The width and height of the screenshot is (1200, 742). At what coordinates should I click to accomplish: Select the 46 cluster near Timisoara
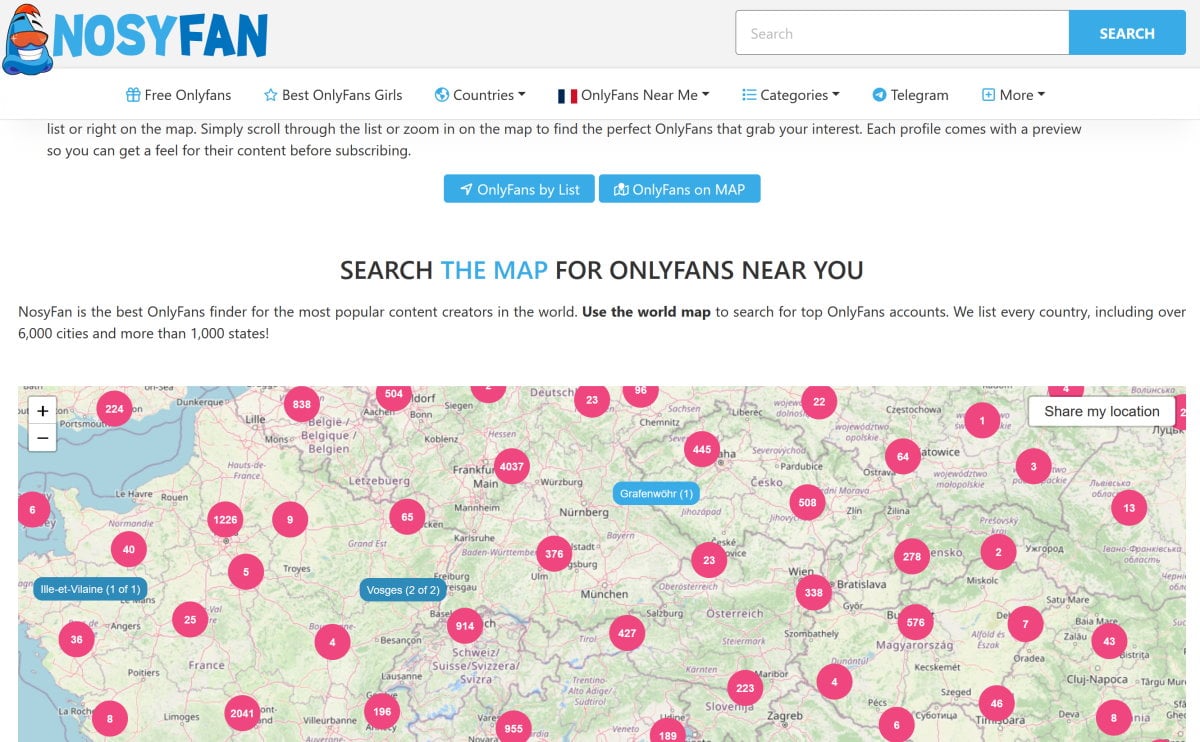996,703
